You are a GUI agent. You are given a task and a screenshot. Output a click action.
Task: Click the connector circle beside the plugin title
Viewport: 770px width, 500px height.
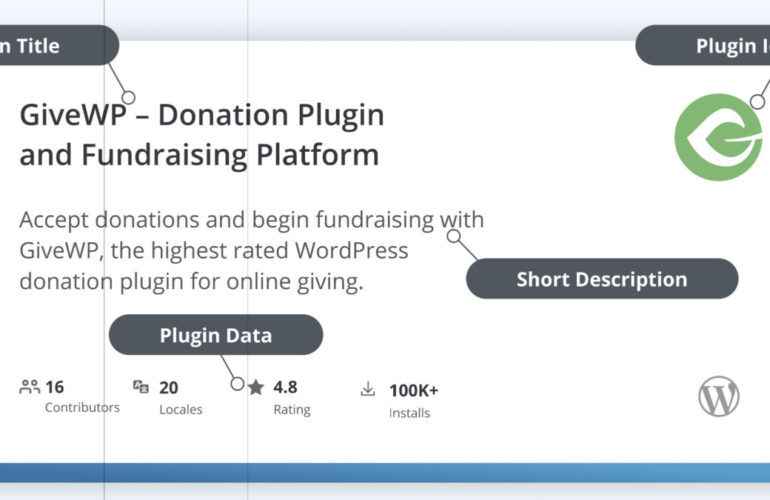[128, 98]
